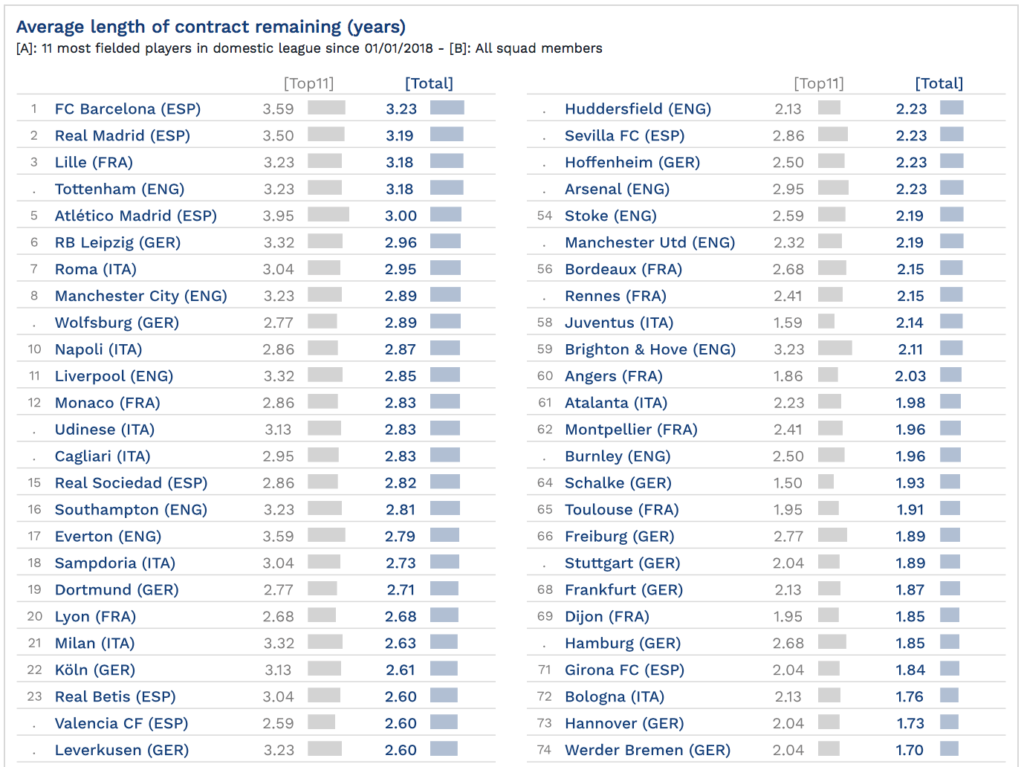The height and width of the screenshot is (767, 1024).
Task: Select Everton (ENG) in the table
Action: coord(108,536)
